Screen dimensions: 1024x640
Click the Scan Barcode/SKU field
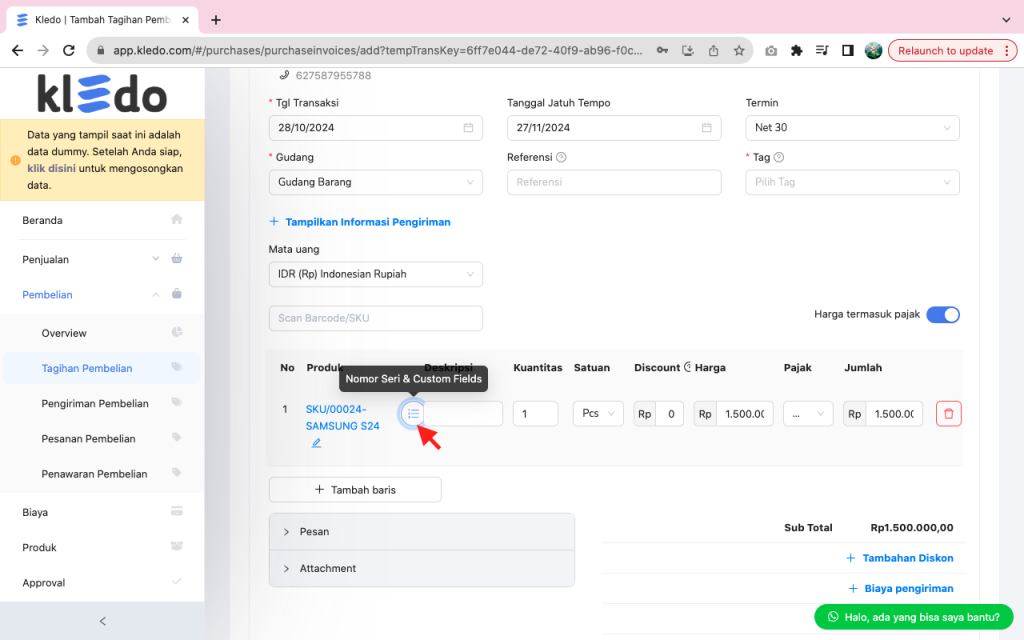(376, 318)
